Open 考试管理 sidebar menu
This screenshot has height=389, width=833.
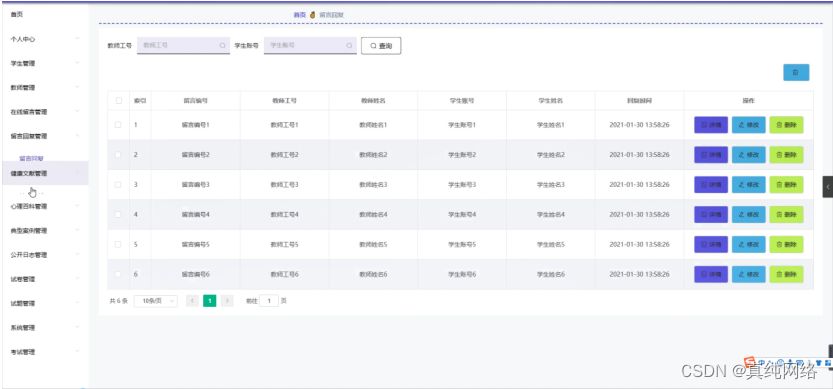pos(45,352)
